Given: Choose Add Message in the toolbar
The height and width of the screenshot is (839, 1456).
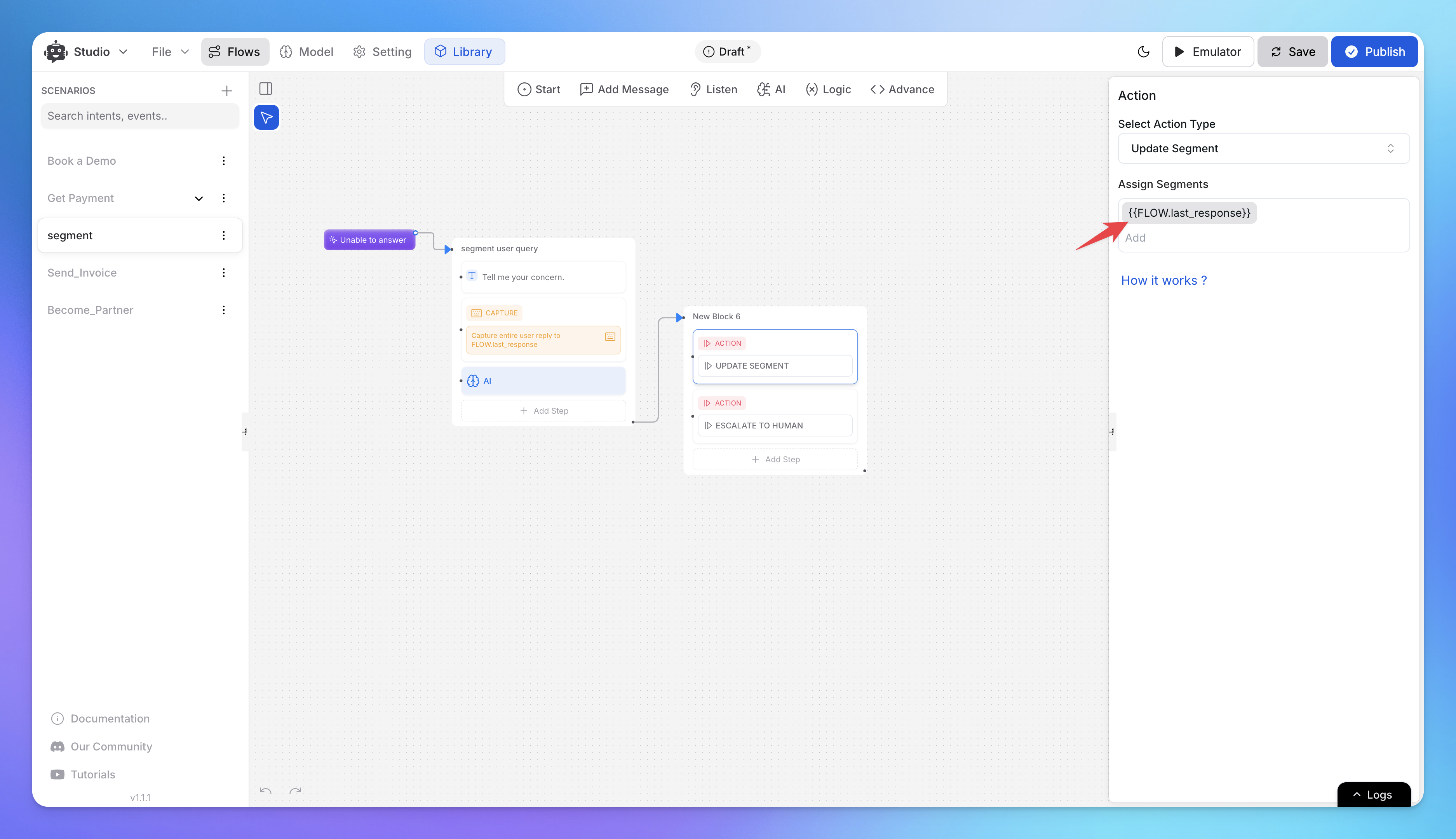Looking at the screenshot, I should click(624, 89).
